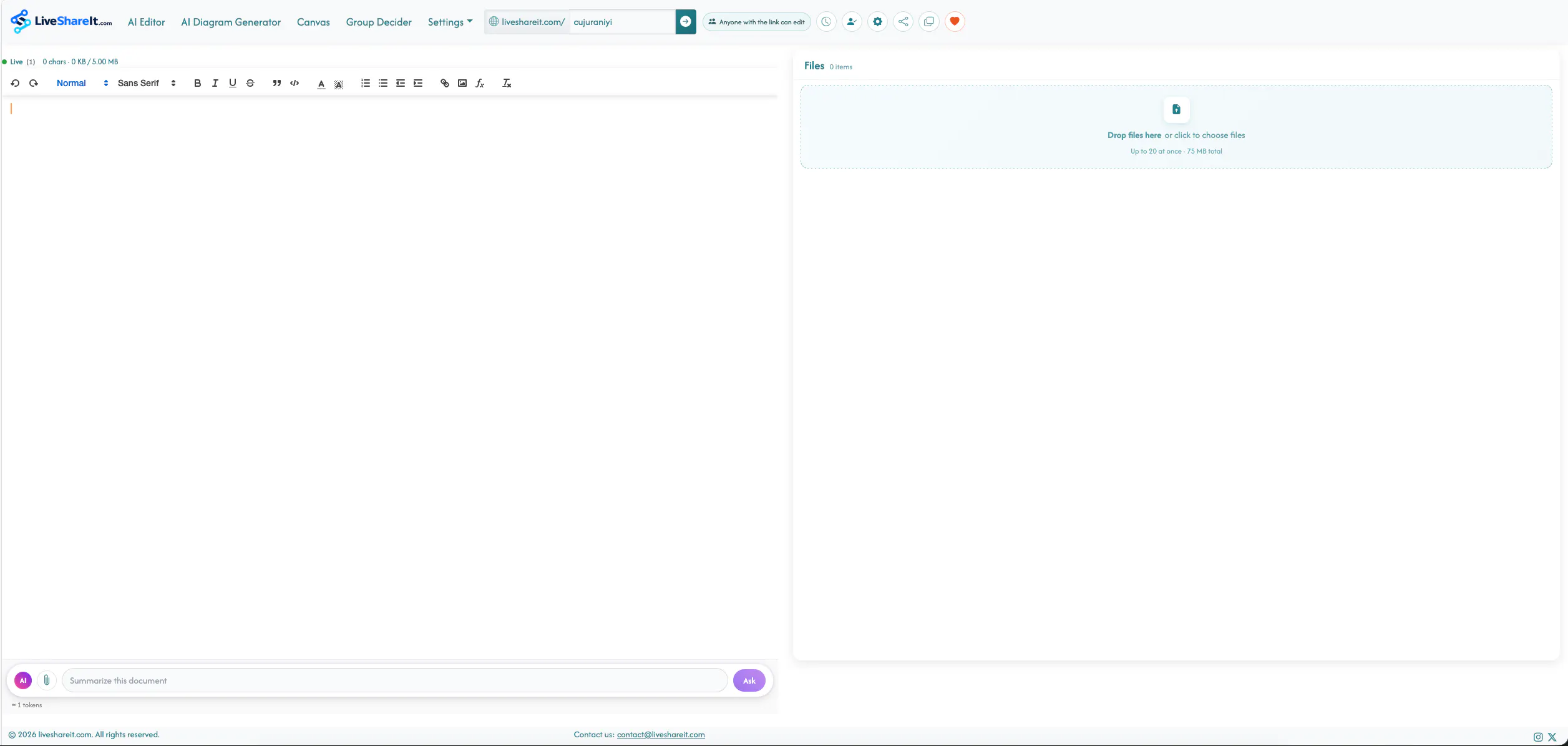Edit the page URL name field

tap(622, 22)
